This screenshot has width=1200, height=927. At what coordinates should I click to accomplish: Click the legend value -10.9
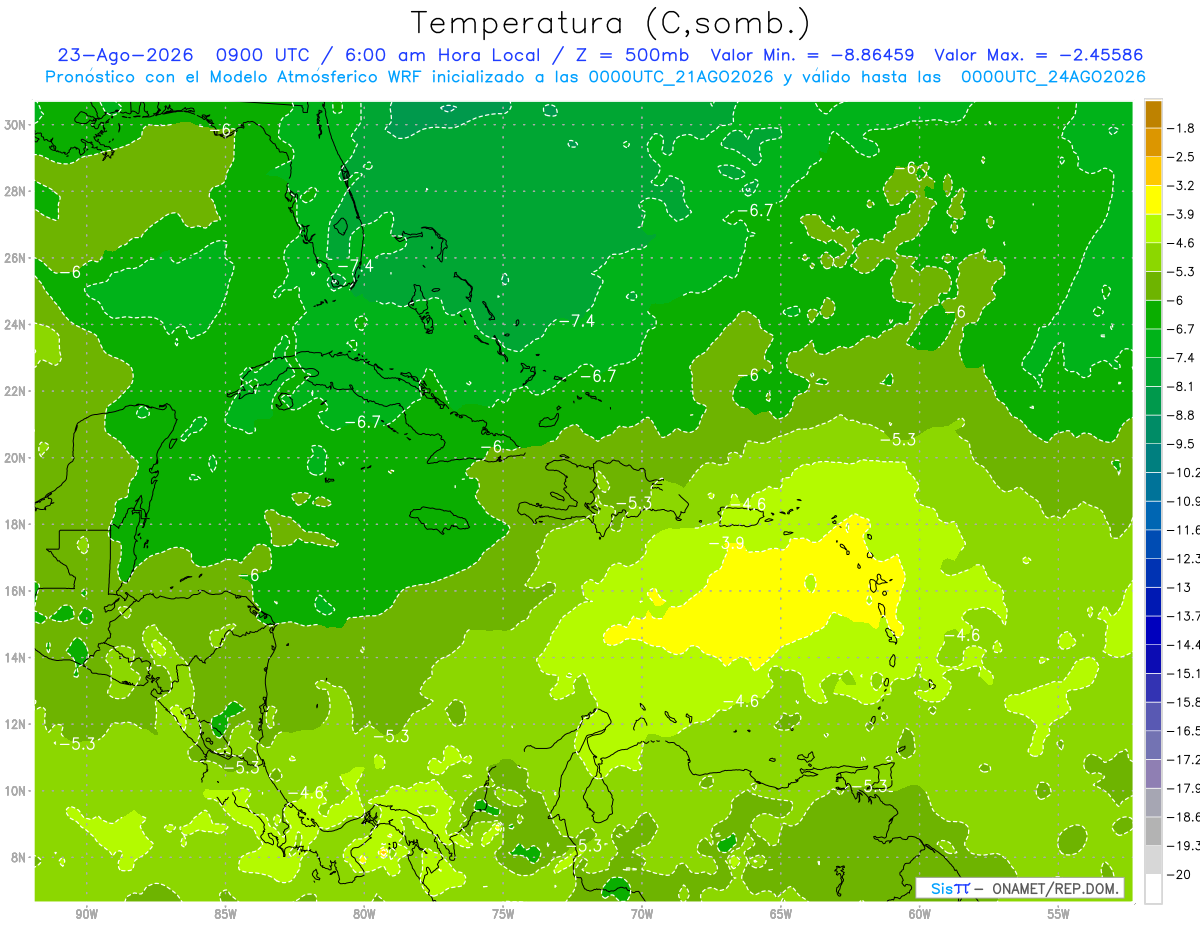[1184, 500]
